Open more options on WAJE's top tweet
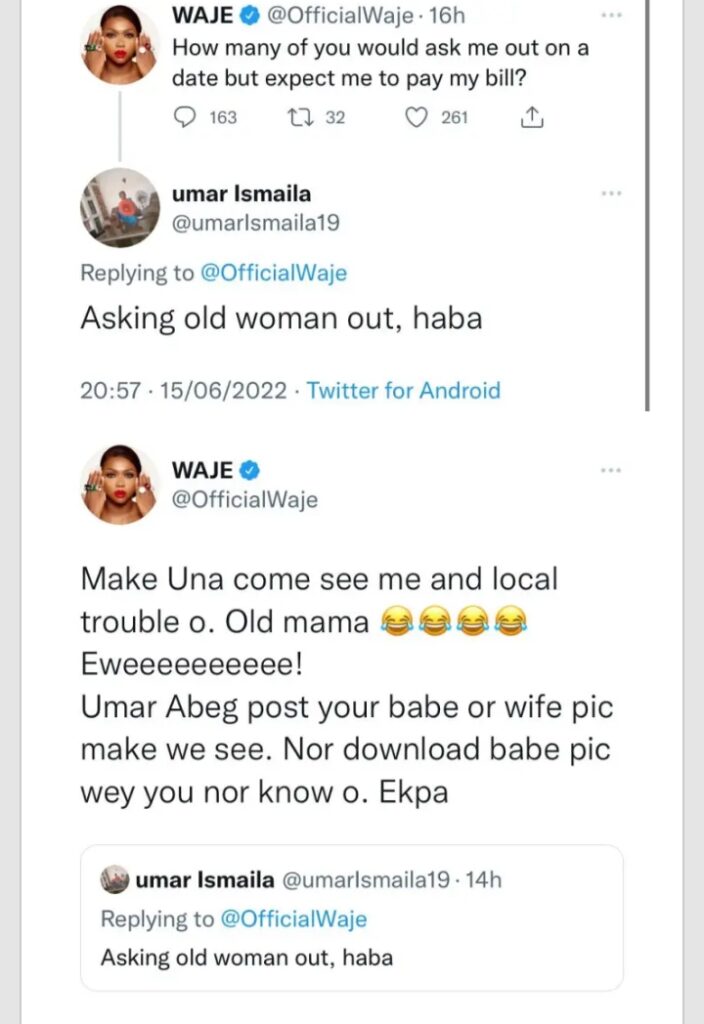This screenshot has height=1024, width=704. [611, 18]
